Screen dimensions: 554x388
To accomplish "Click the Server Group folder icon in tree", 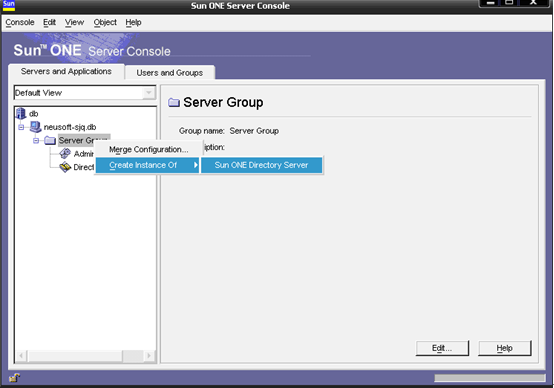I will pyautogui.click(x=50, y=140).
